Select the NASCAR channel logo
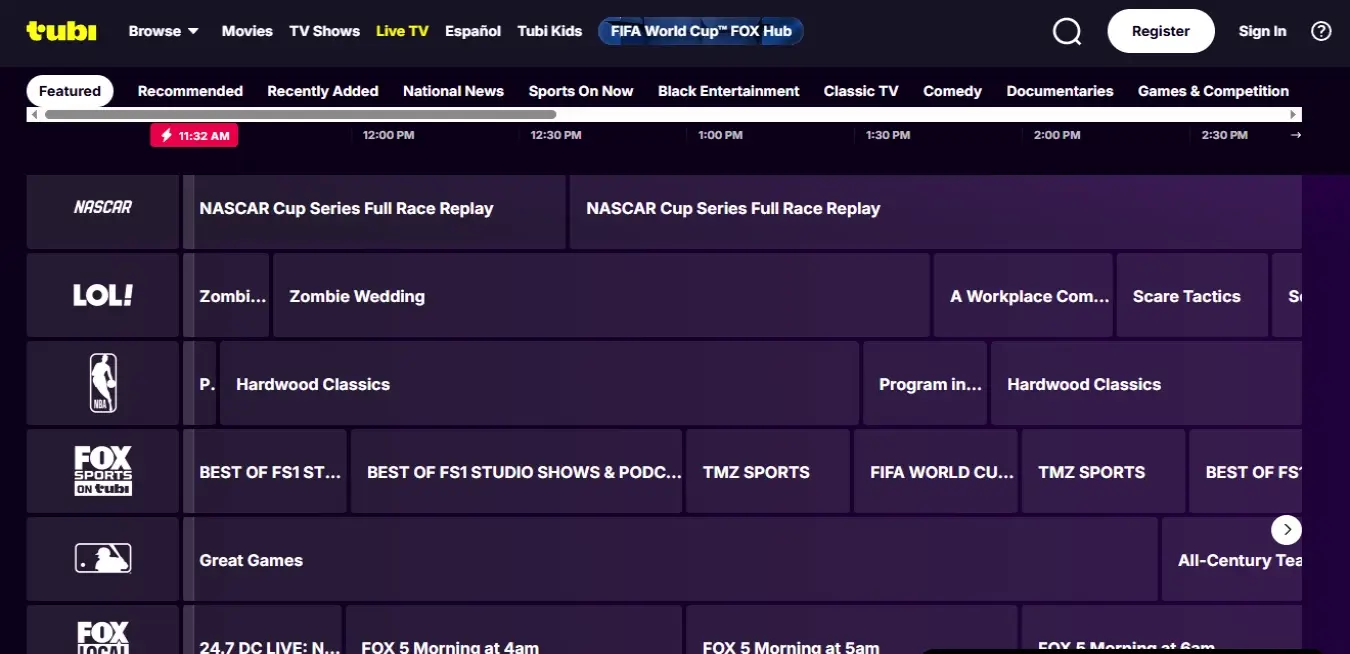Viewport: 1350px width, 654px height. pos(103,208)
